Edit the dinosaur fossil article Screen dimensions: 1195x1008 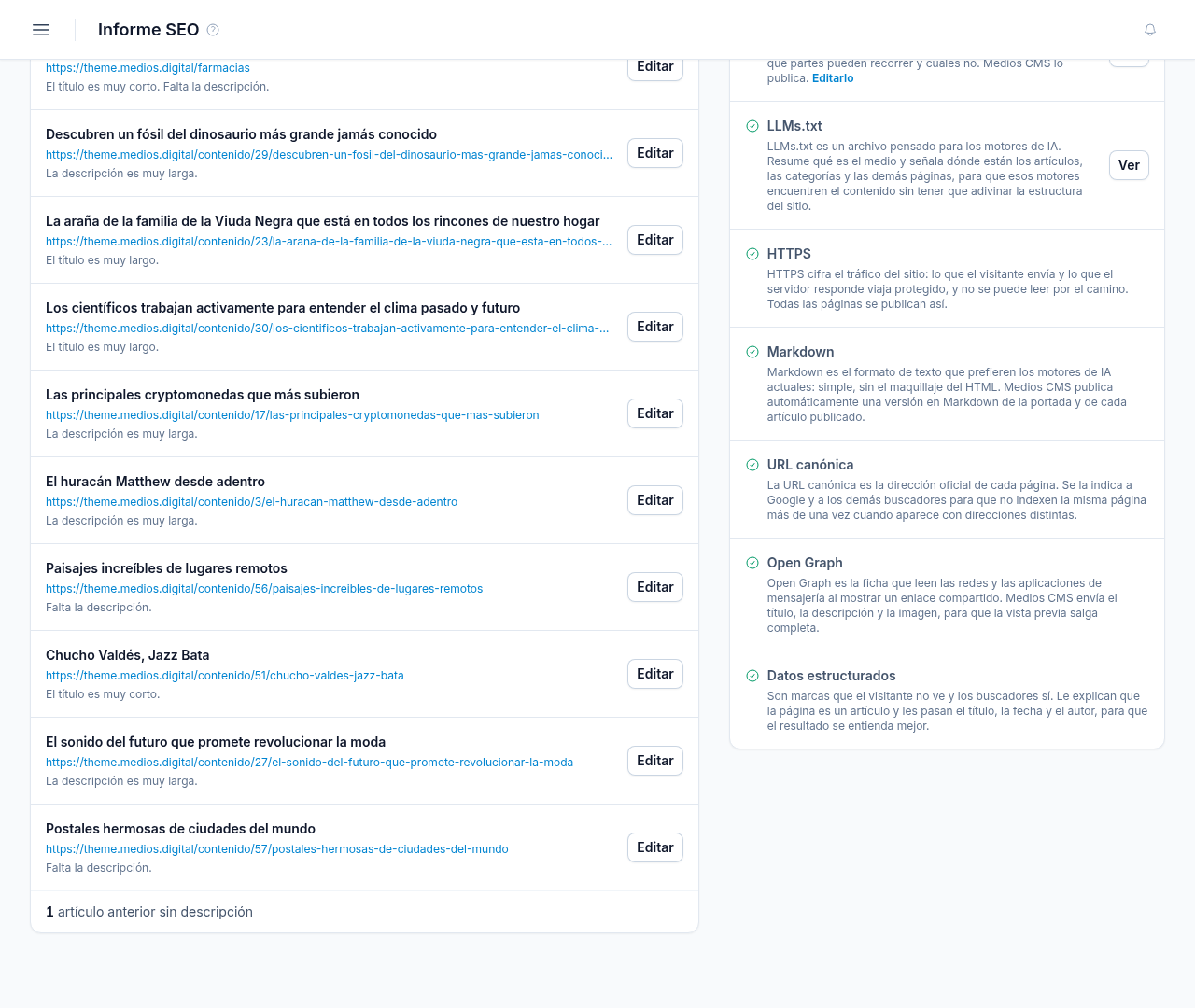tap(655, 153)
